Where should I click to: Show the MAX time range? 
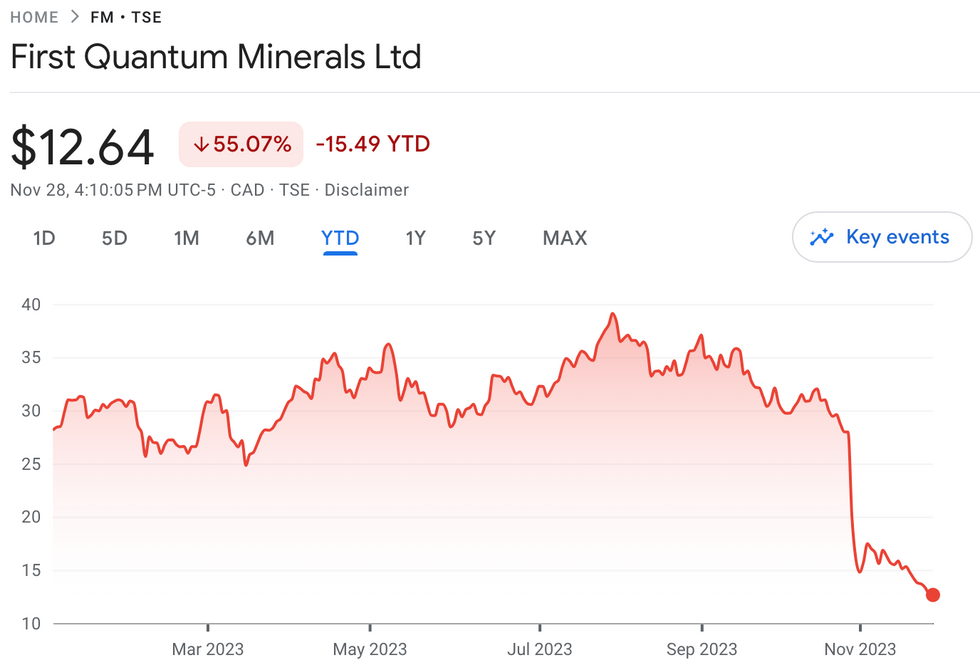(x=565, y=238)
